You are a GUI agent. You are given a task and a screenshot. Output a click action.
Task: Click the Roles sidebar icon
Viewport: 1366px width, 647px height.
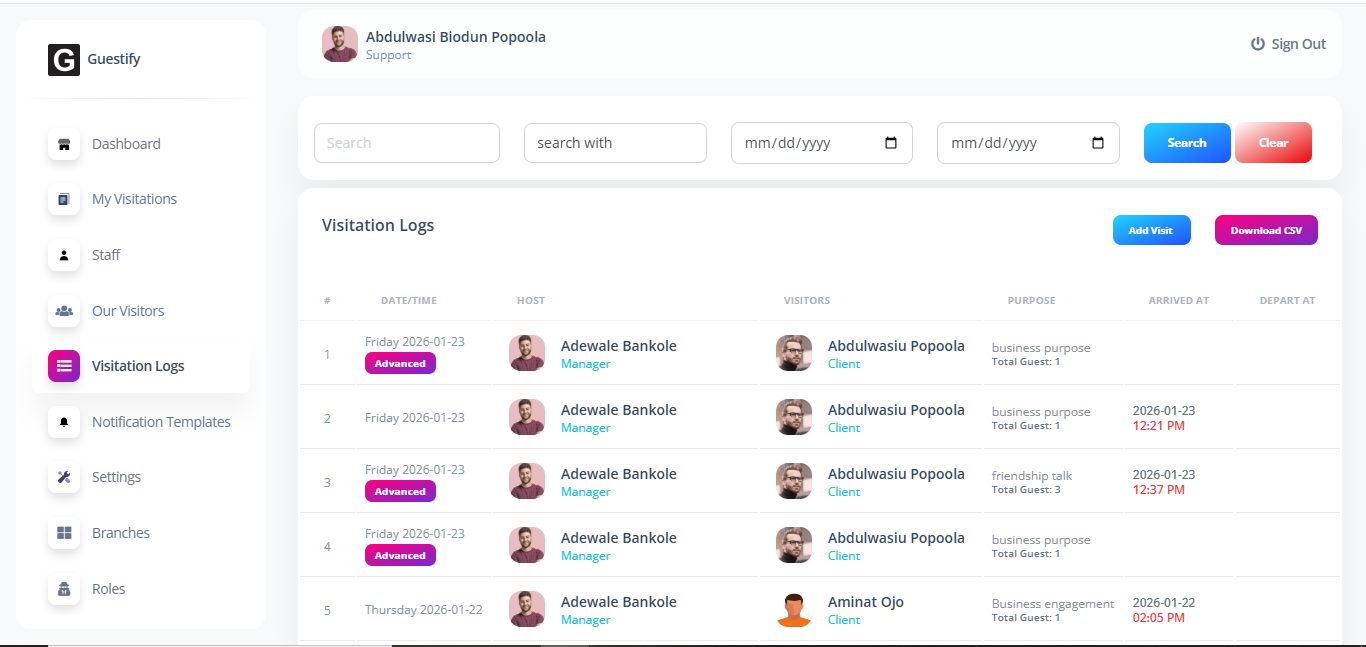point(64,589)
